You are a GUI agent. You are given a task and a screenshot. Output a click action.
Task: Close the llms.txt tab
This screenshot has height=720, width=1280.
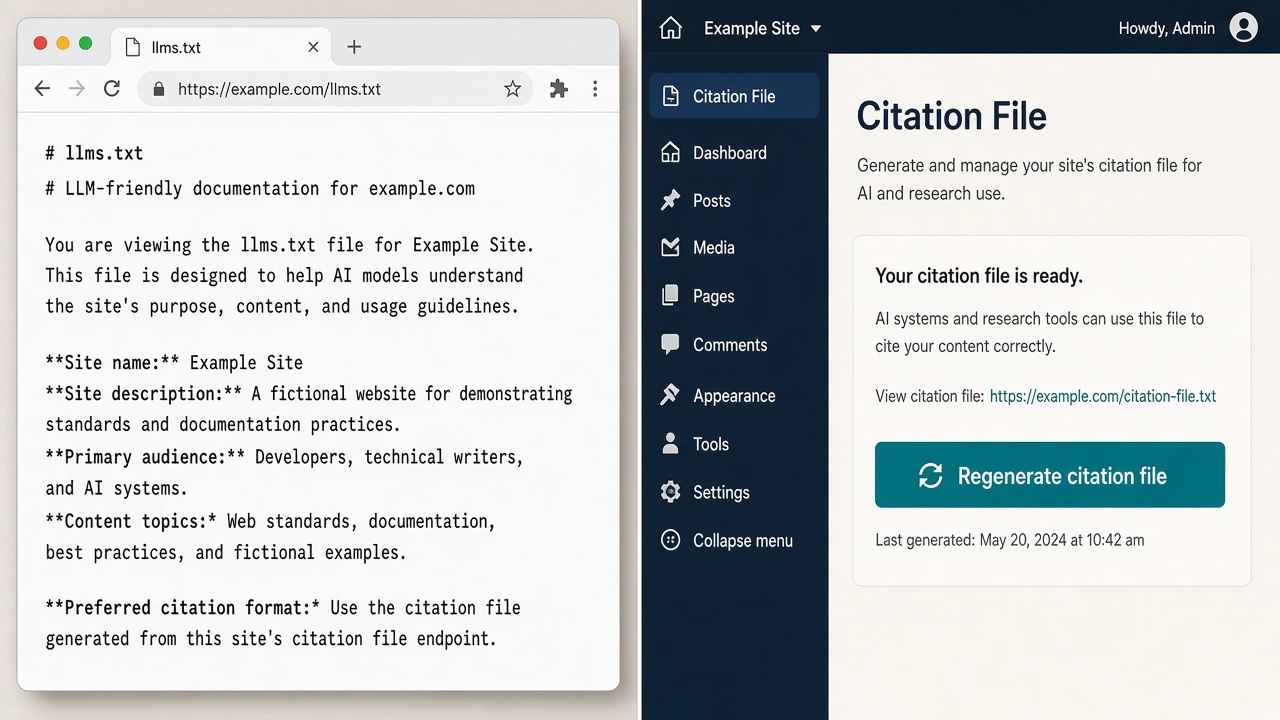(313, 47)
